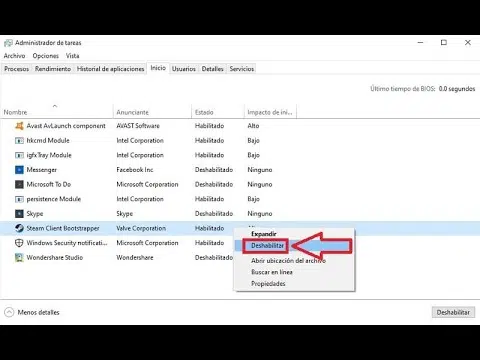This screenshot has height=360, width=480.
Task: Click Wondershare publisher cell
Action: pos(135,258)
